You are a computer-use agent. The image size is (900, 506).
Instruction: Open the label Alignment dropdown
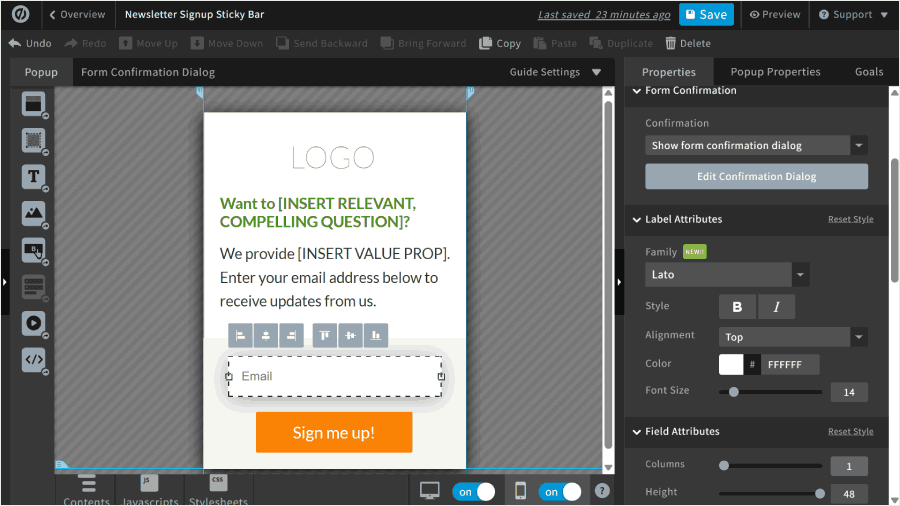pos(793,337)
